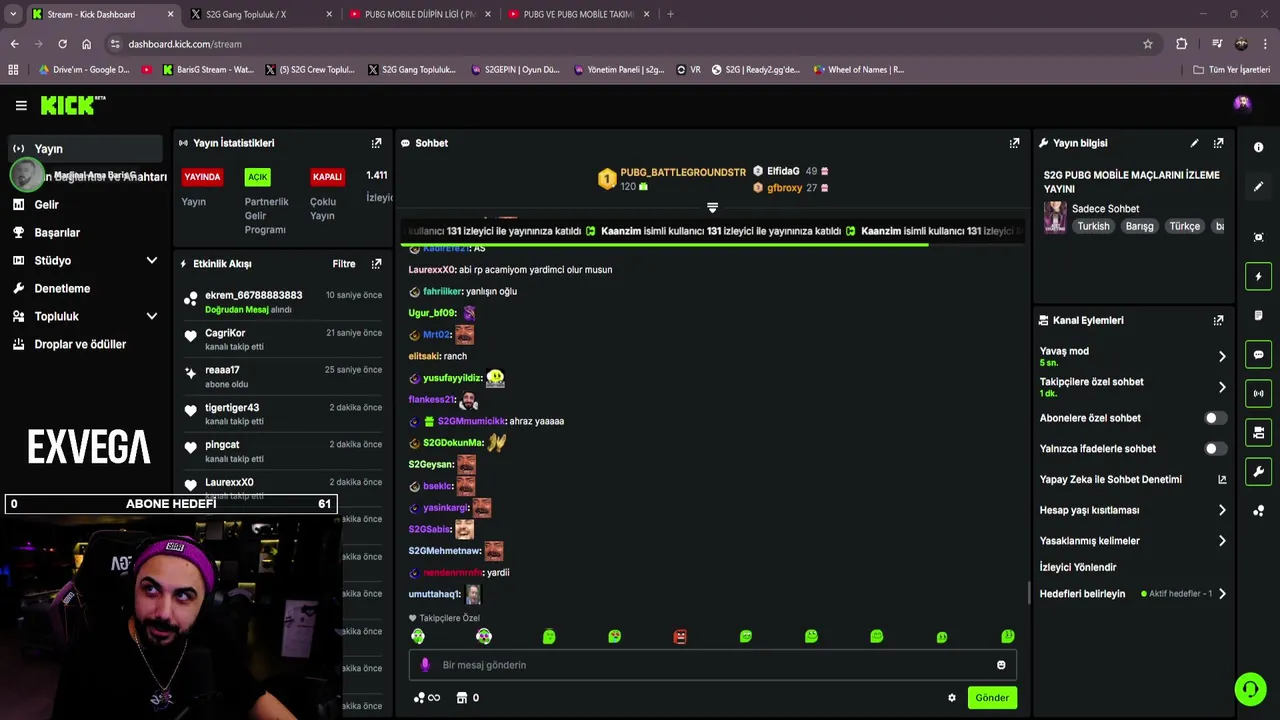
Task: Click the Gönder button
Action: [992, 698]
